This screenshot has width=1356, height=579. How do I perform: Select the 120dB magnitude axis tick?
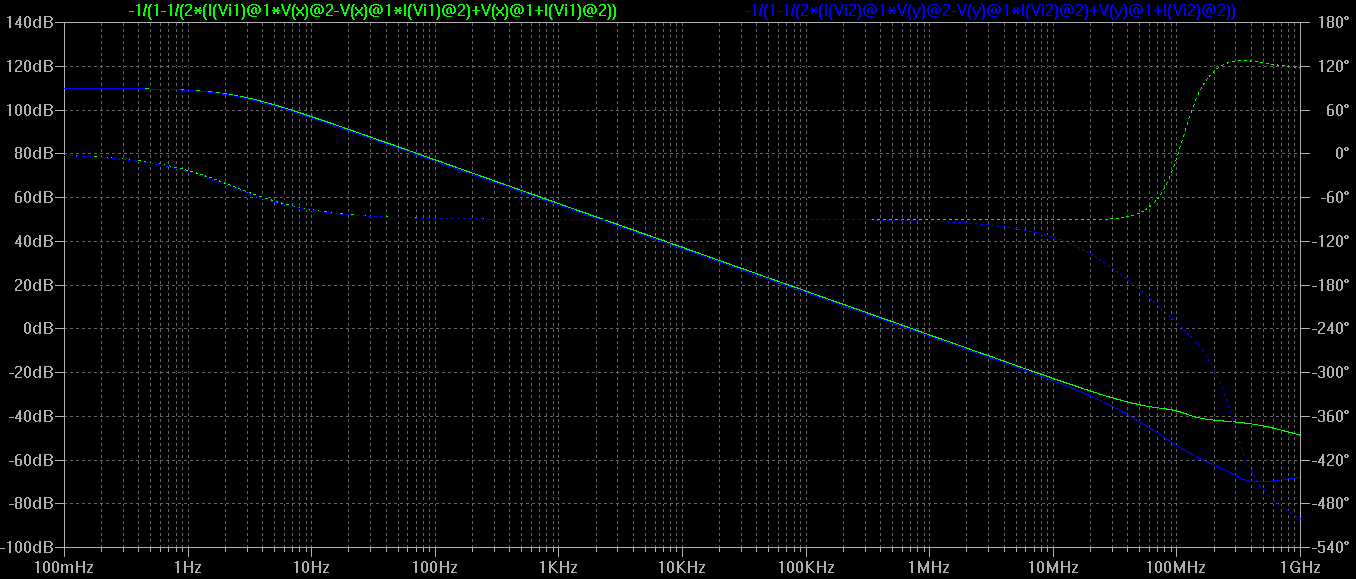[29, 66]
